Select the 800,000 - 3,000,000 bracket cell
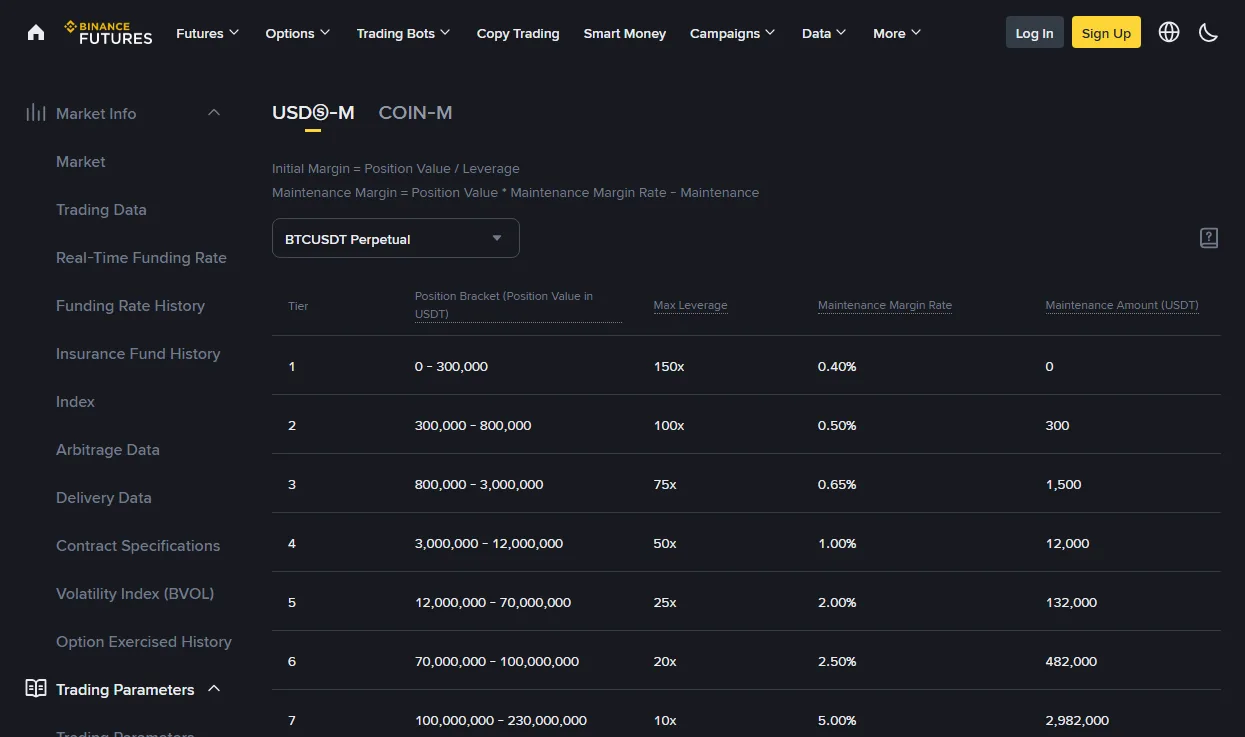This screenshot has height=737, width=1245. (x=479, y=484)
